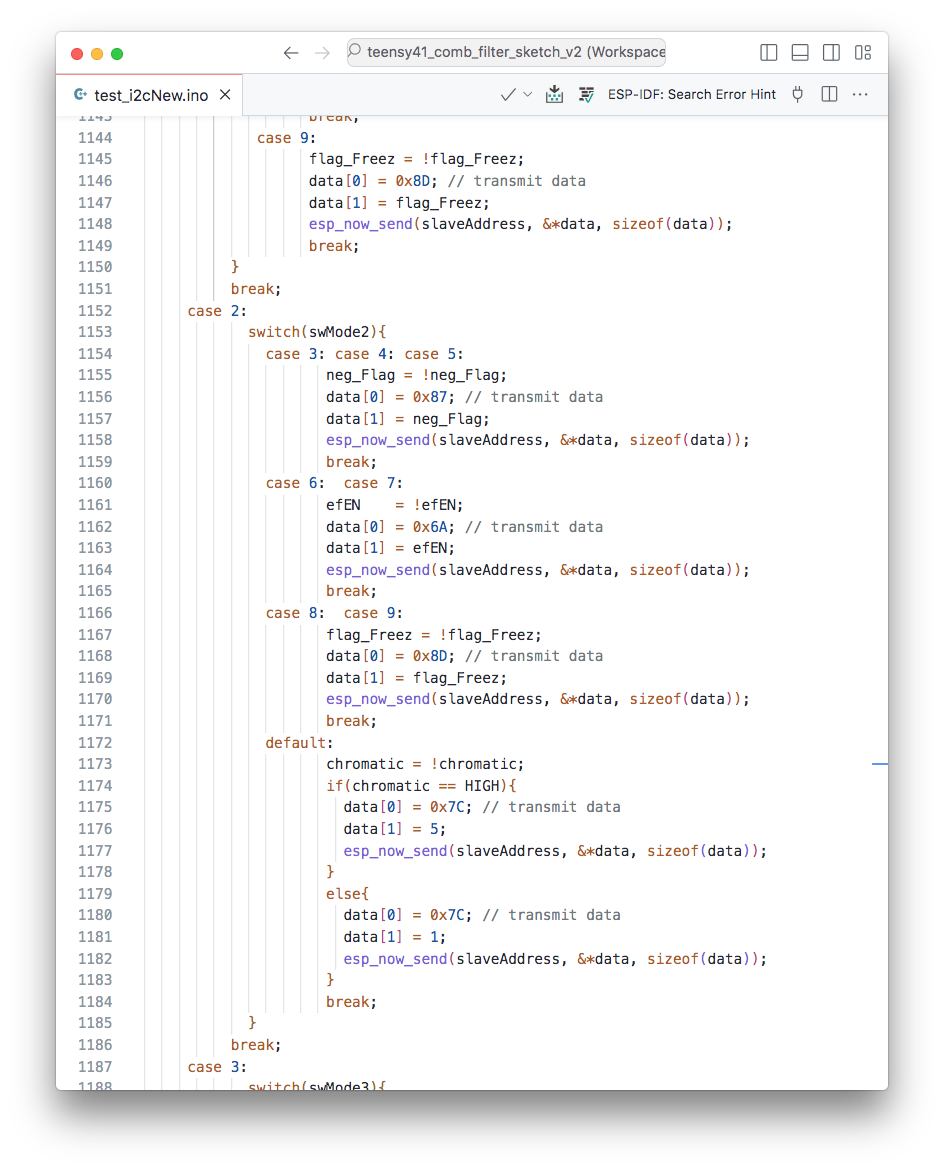Image resolution: width=944 pixels, height=1170 pixels.
Task: Click the plug serial port icon
Action: [x=797, y=94]
